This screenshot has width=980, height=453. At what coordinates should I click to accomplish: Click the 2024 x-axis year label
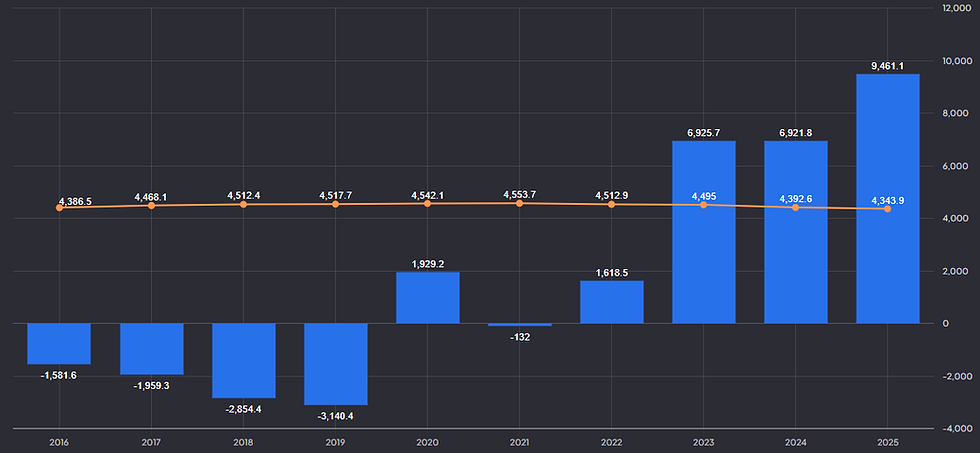[796, 441]
